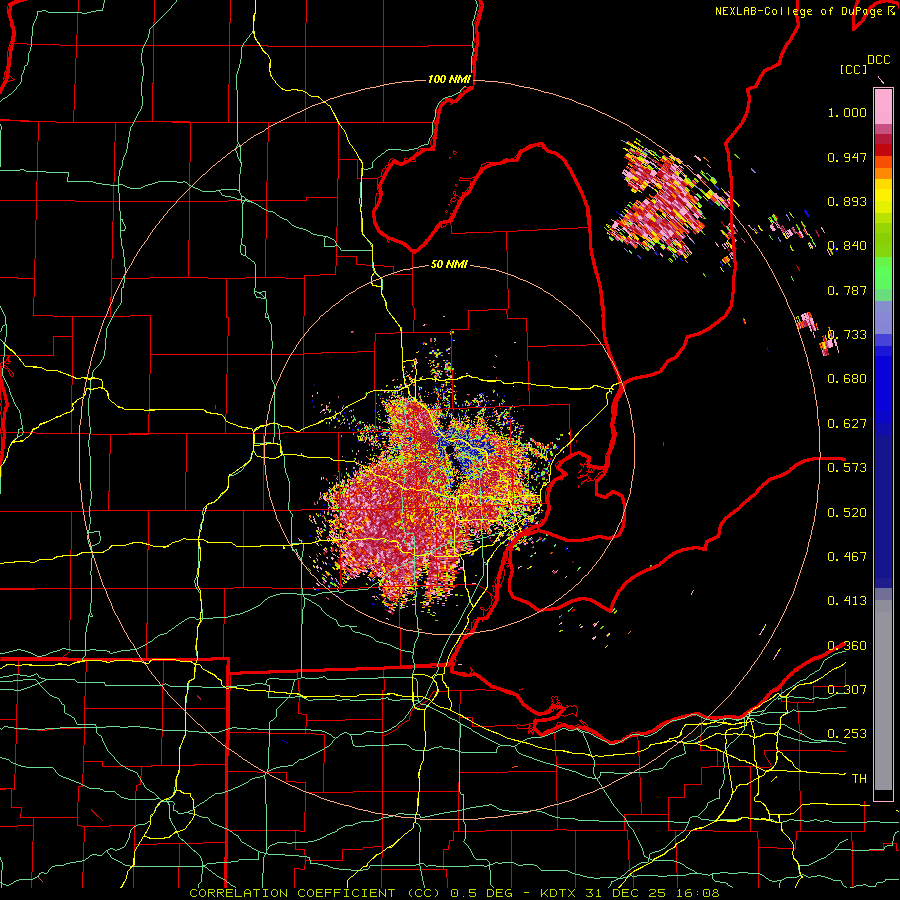Pick the bright green segment of the color bar

click(883, 273)
